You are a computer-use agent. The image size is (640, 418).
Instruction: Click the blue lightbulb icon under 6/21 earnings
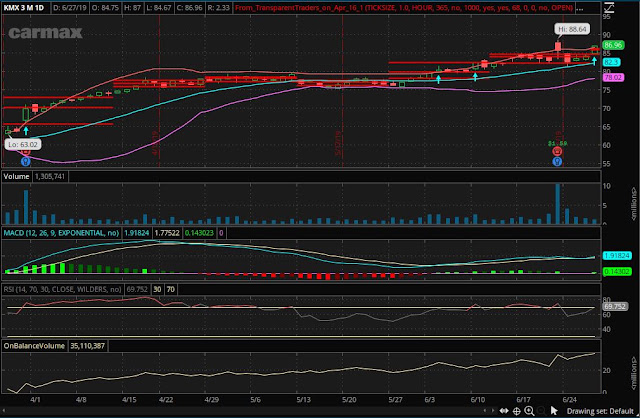click(x=557, y=162)
